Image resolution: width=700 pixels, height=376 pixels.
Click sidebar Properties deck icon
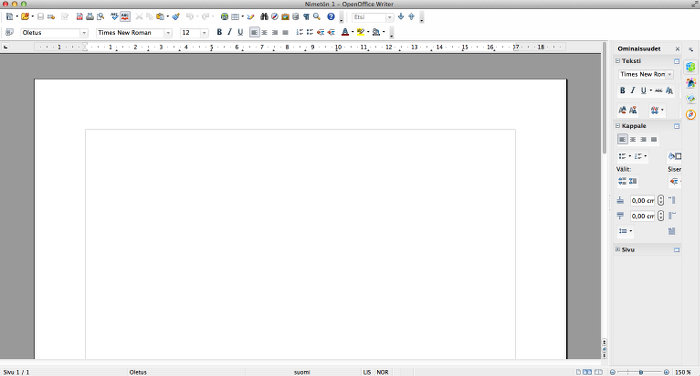click(691, 67)
